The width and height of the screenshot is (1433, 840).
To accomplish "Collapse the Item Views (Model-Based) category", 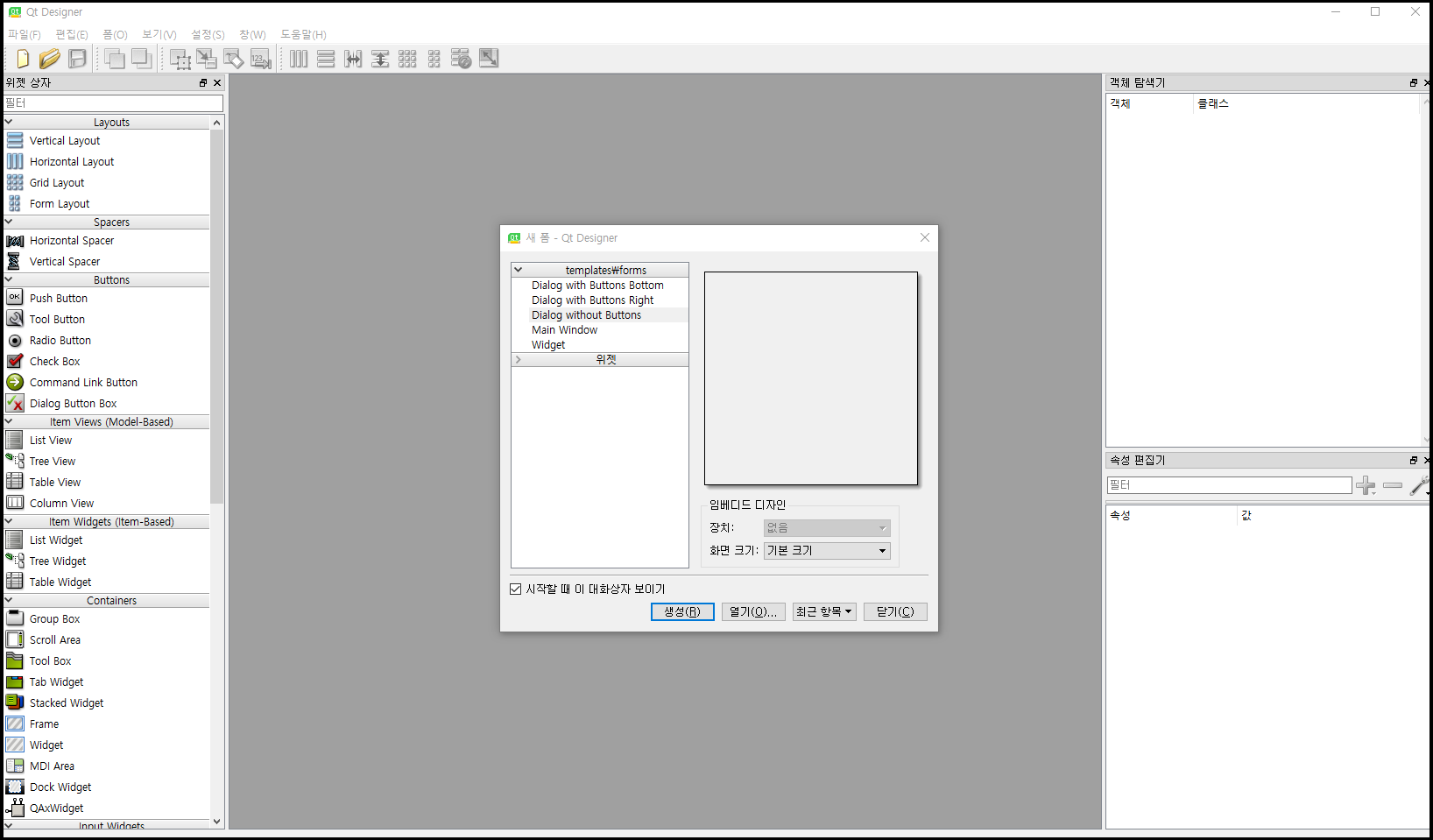I will pos(9,421).
